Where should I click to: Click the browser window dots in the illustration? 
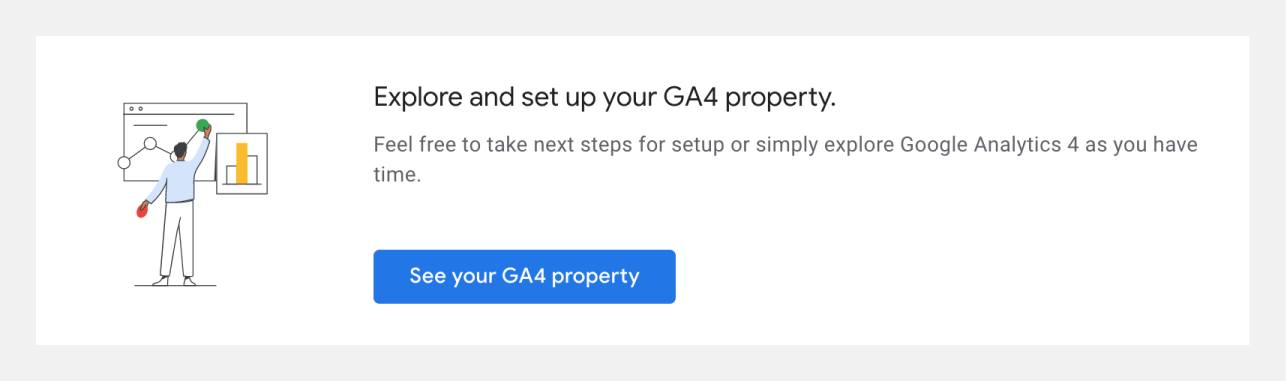(x=136, y=108)
